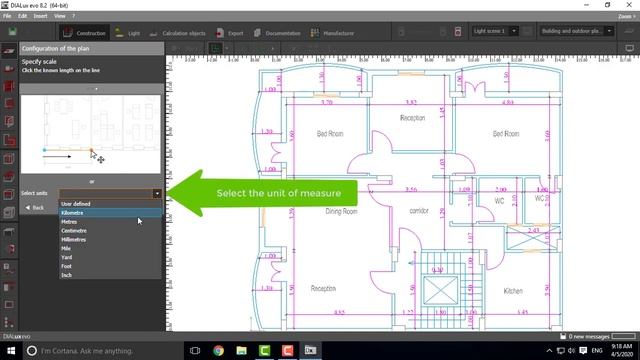
Task: Open the red taskbar app icon
Action: coord(287,351)
